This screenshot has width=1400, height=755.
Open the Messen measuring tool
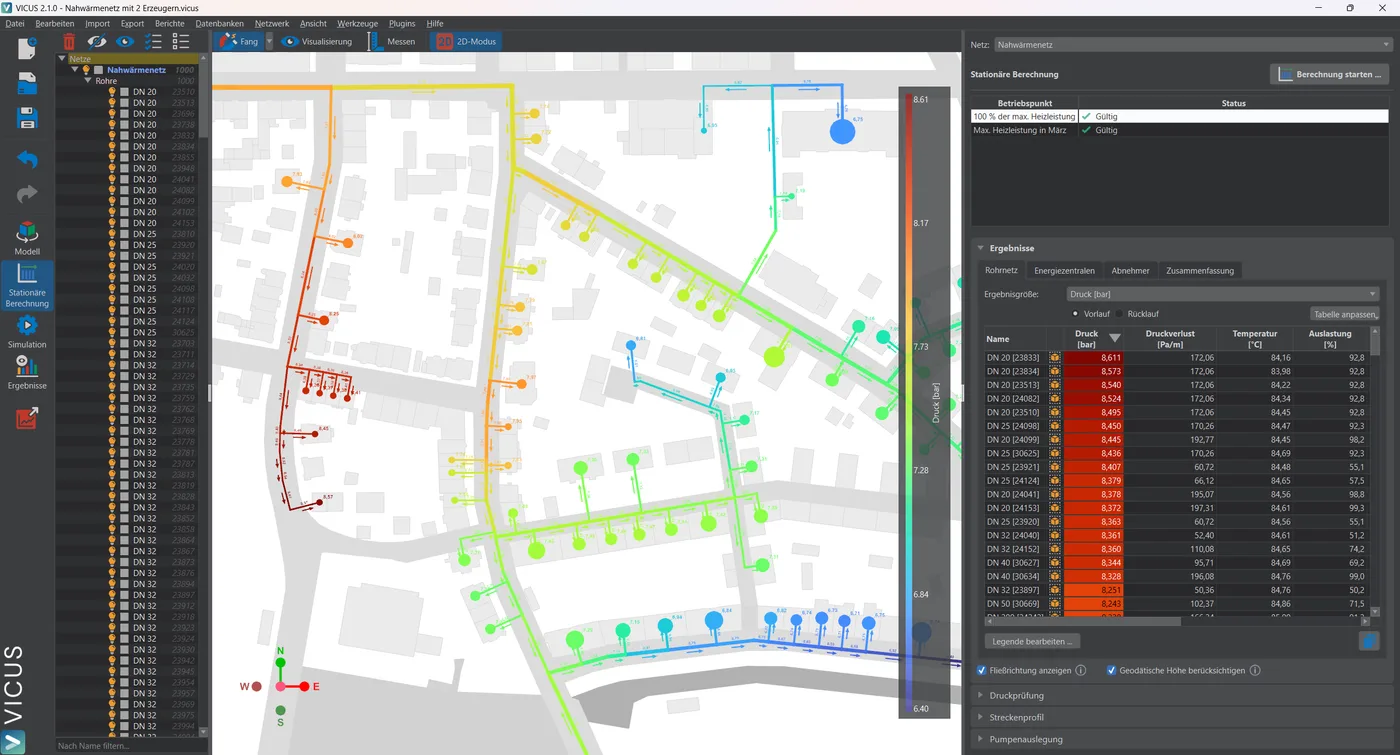coord(391,41)
